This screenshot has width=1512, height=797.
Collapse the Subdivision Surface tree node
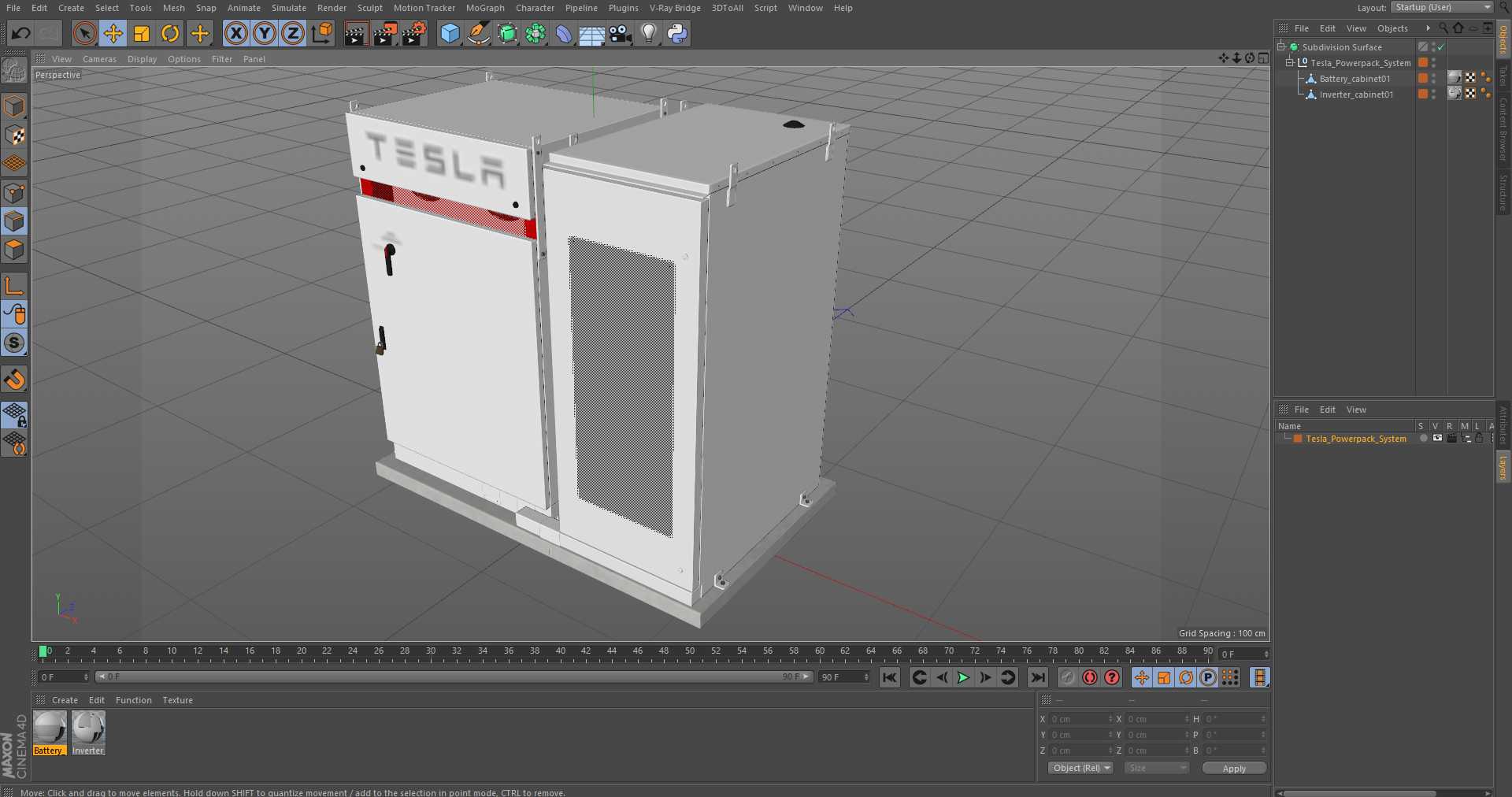tap(1281, 47)
